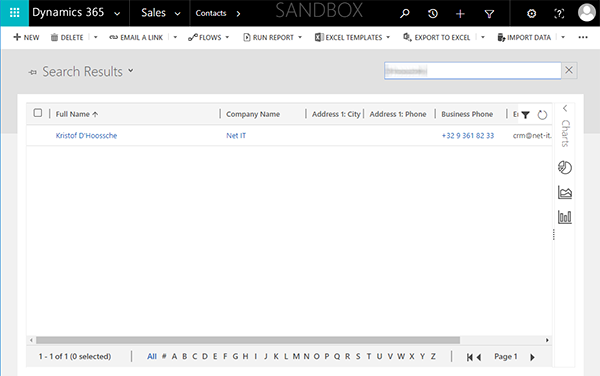Image resolution: width=600 pixels, height=376 pixels.
Task: Click EMAIL A LINK button
Action: [x=136, y=37]
